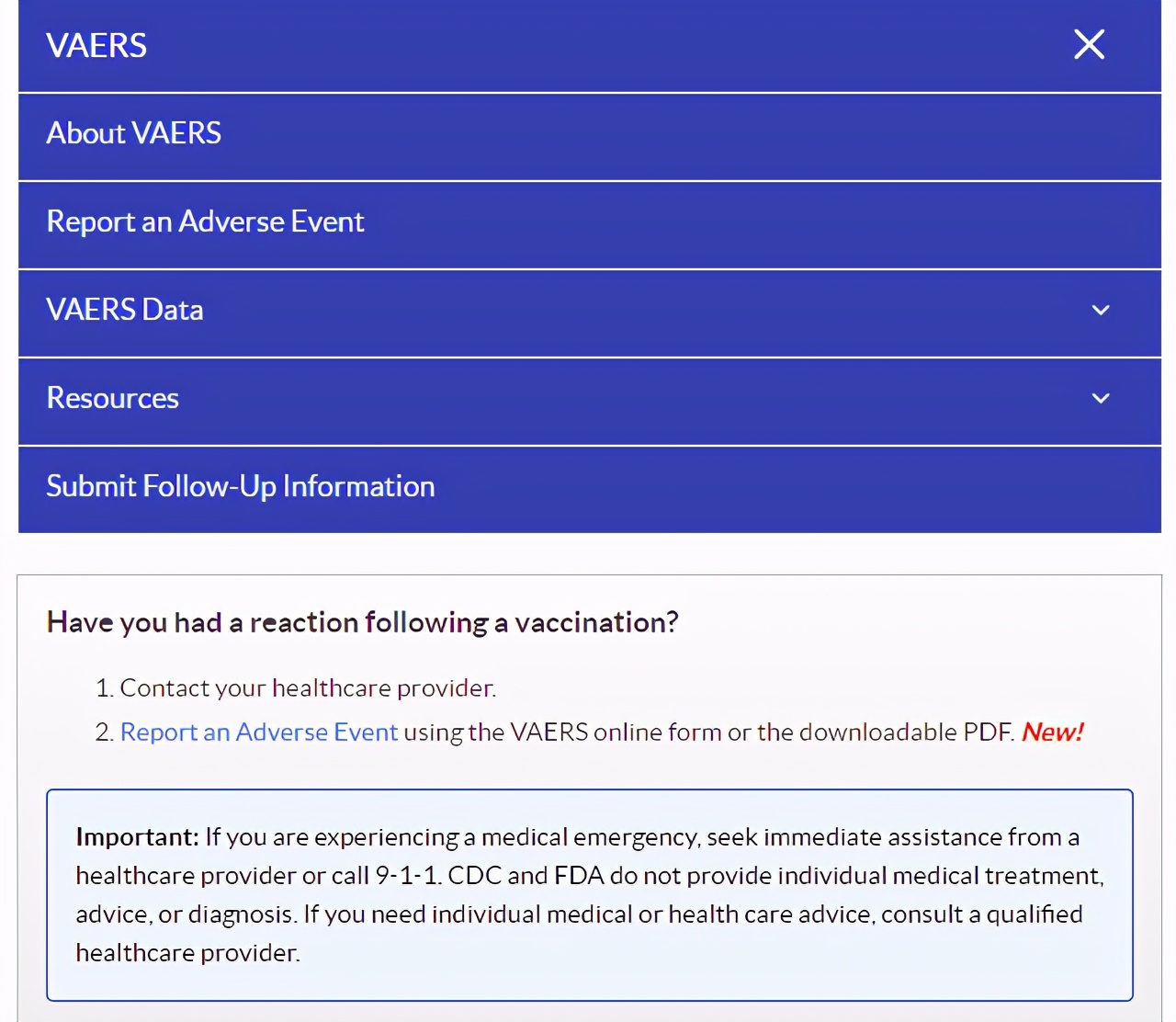Click the Resources menu label
This screenshot has width=1176, height=1022.
tap(113, 399)
